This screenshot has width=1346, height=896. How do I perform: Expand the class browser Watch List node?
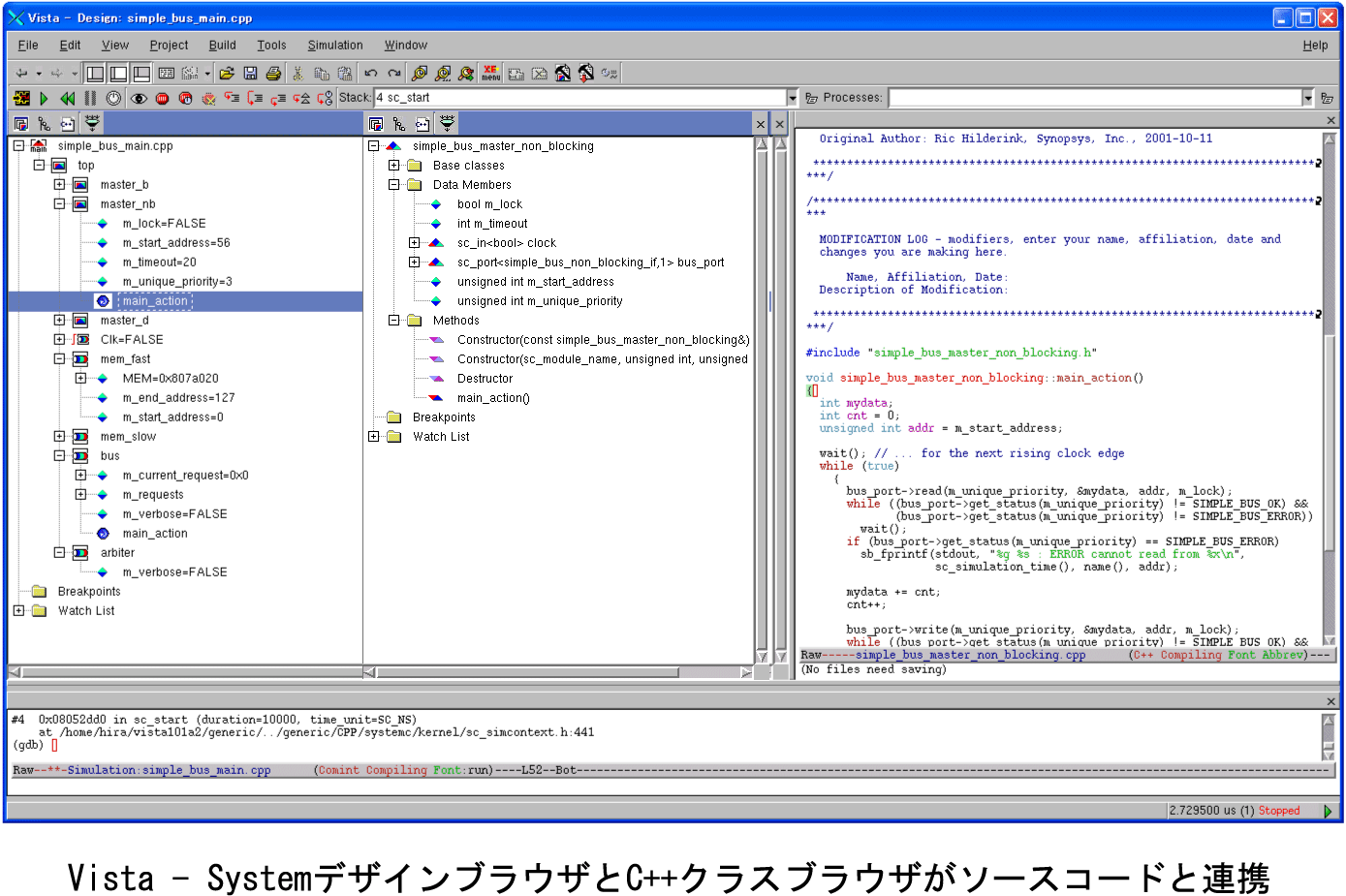click(x=373, y=436)
